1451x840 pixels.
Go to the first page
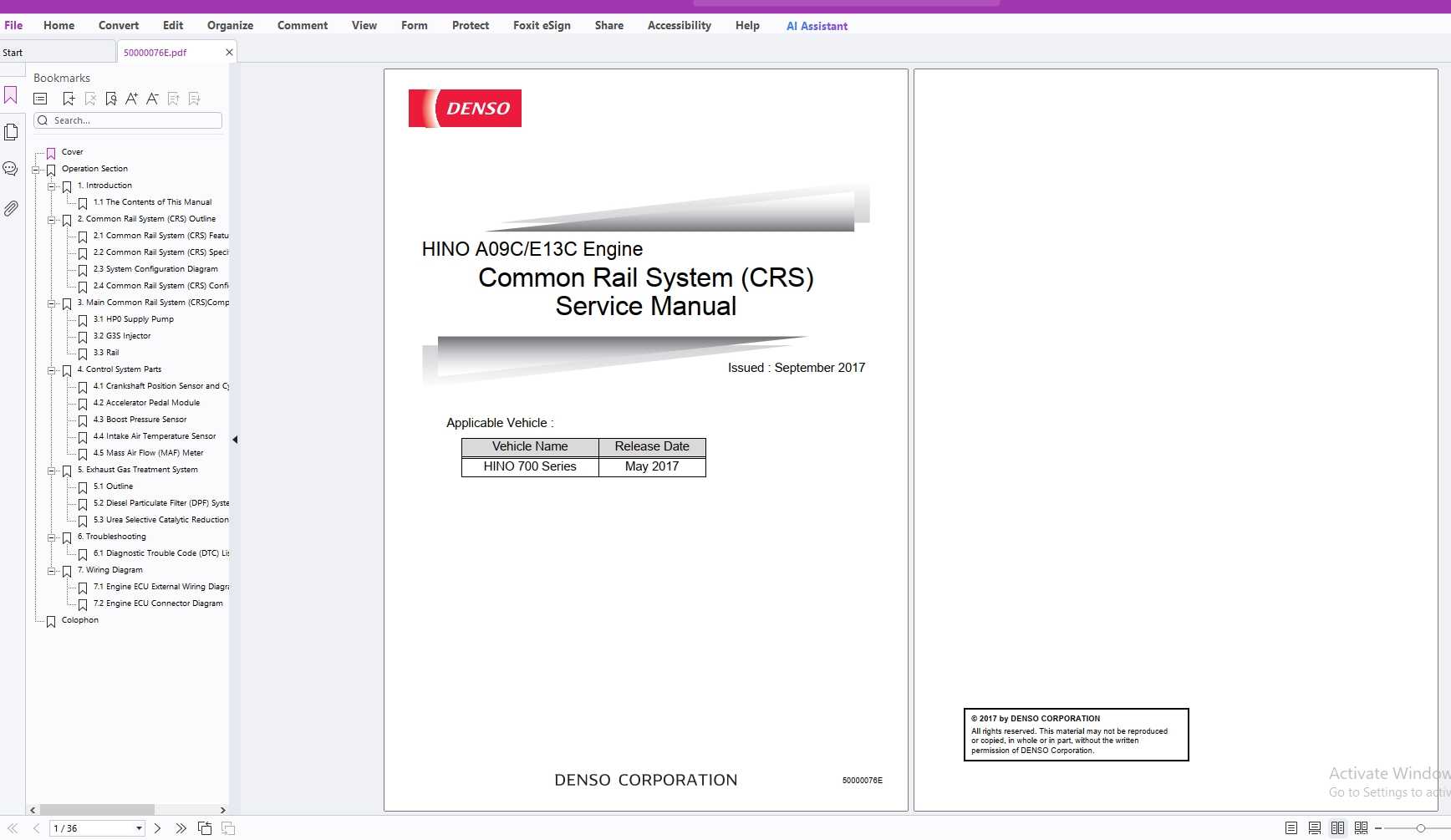(x=13, y=828)
